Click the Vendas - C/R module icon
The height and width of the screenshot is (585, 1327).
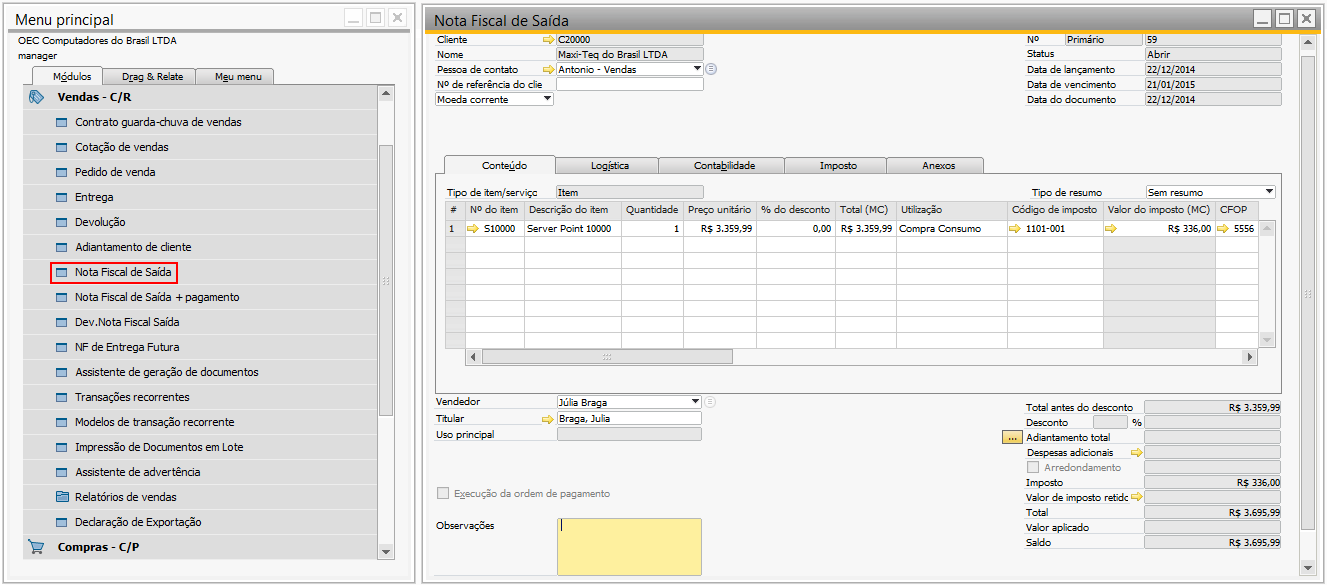(x=37, y=97)
